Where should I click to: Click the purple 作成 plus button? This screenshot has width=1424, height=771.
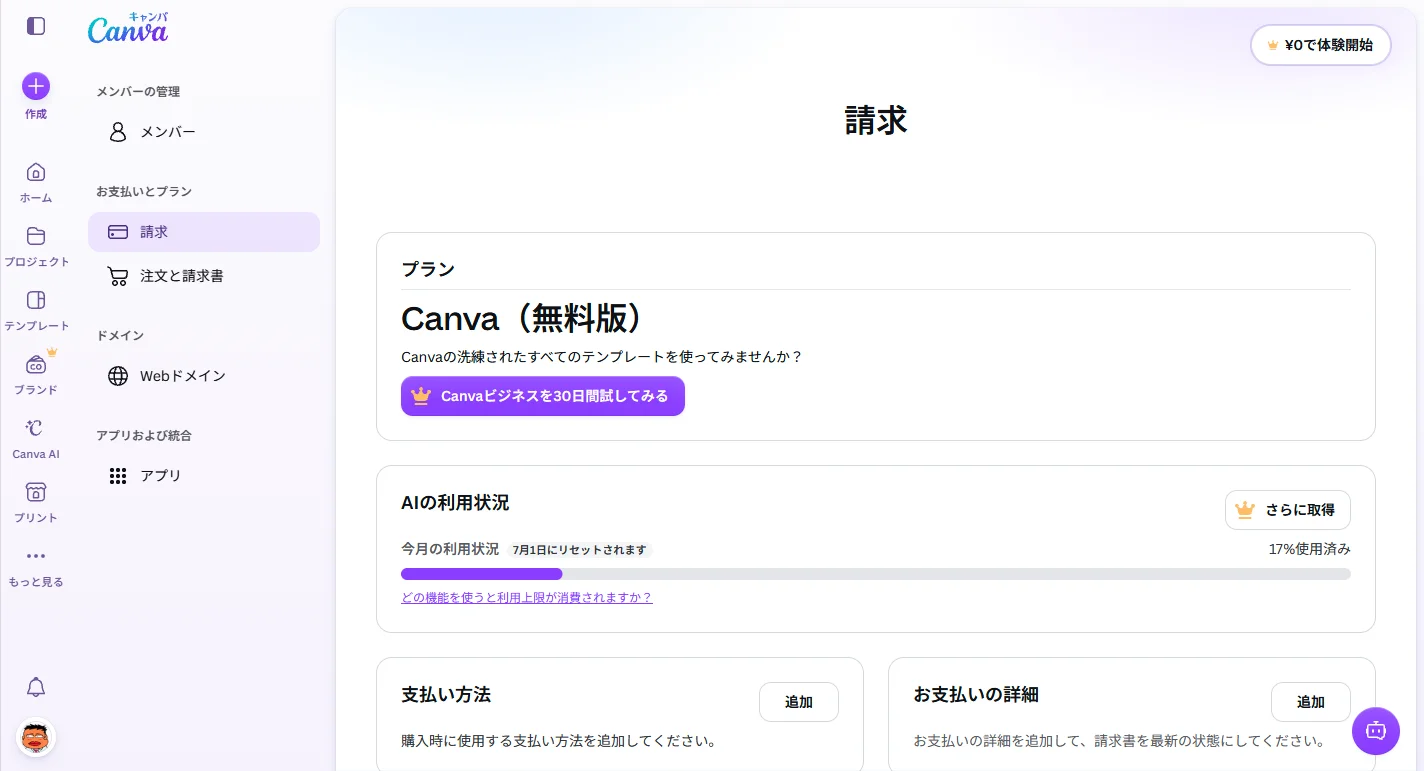36,86
